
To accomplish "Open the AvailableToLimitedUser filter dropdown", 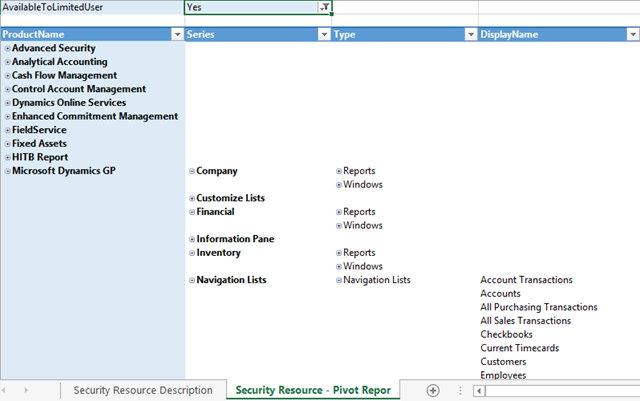I will pyautogui.click(x=324, y=7).
